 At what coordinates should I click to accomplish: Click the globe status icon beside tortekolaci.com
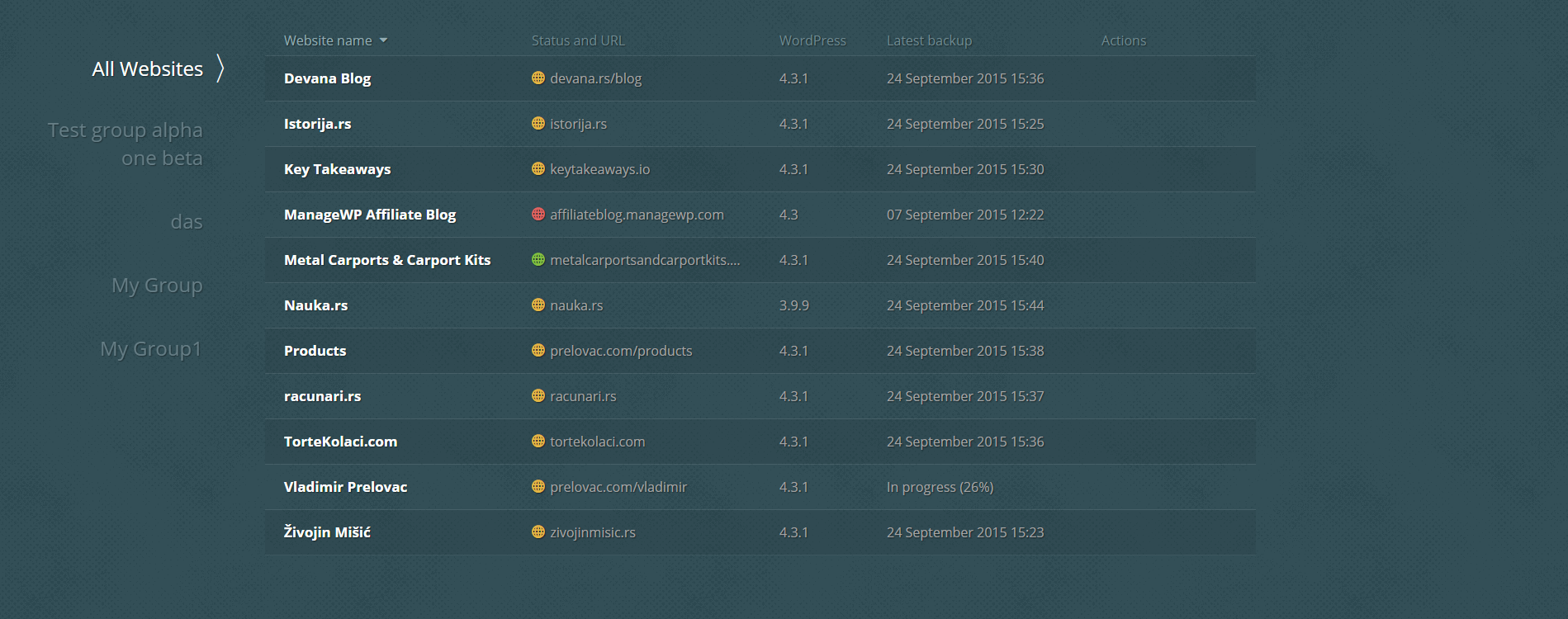538,442
